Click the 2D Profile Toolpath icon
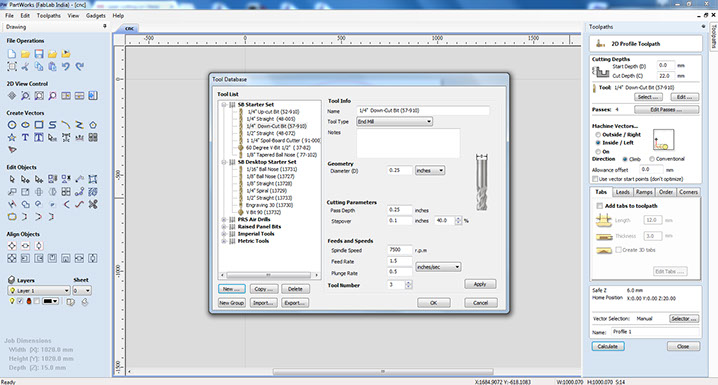The height and width of the screenshot is (385, 718). tap(600, 44)
